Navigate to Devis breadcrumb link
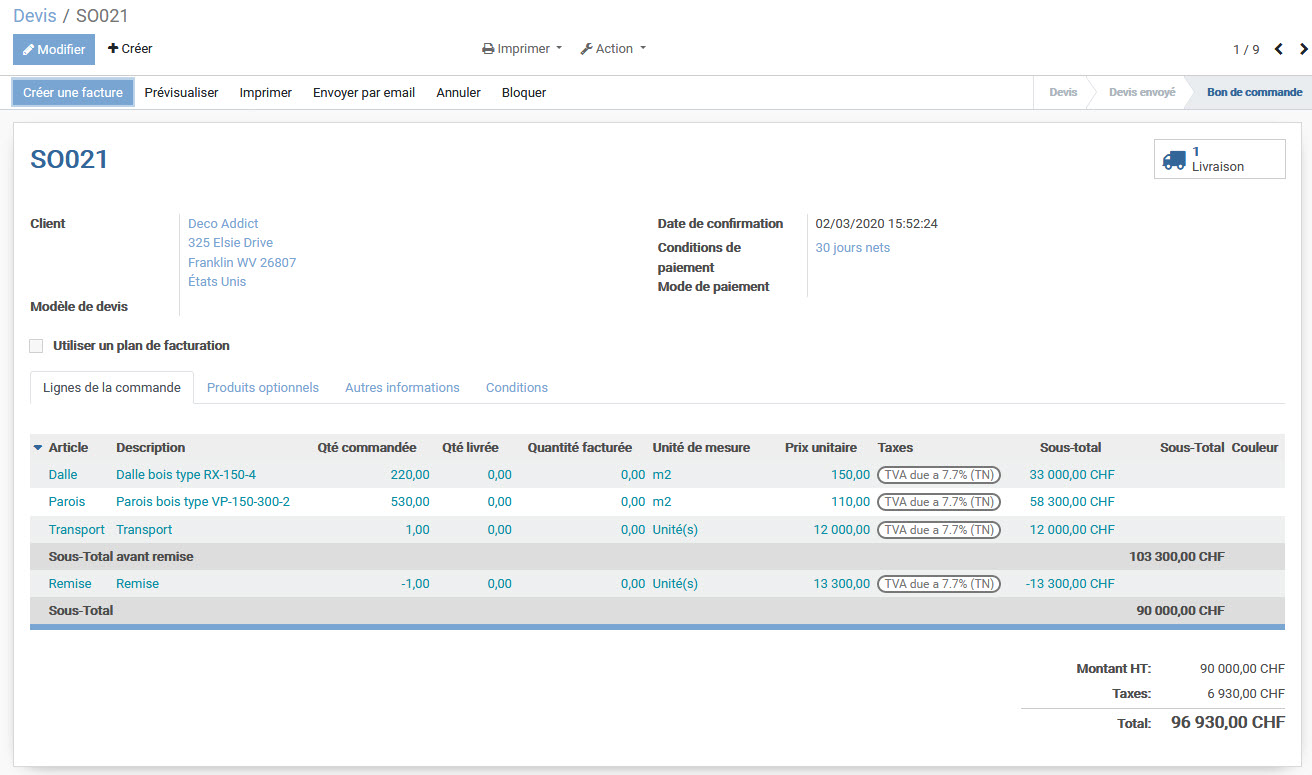The image size is (1312, 775). [35, 16]
